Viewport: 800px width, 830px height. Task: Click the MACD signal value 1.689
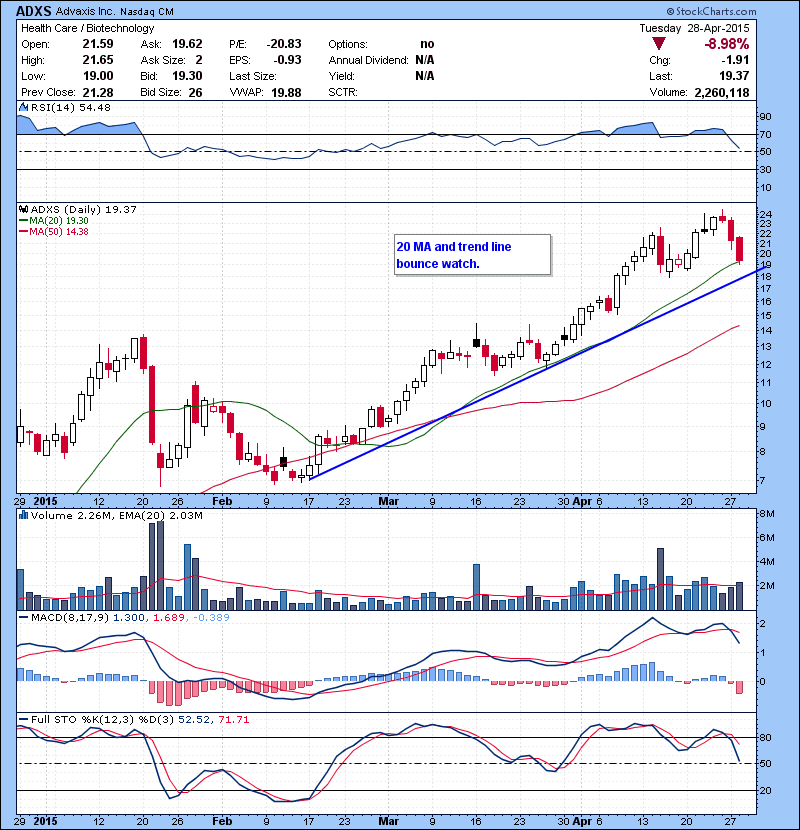click(x=169, y=617)
